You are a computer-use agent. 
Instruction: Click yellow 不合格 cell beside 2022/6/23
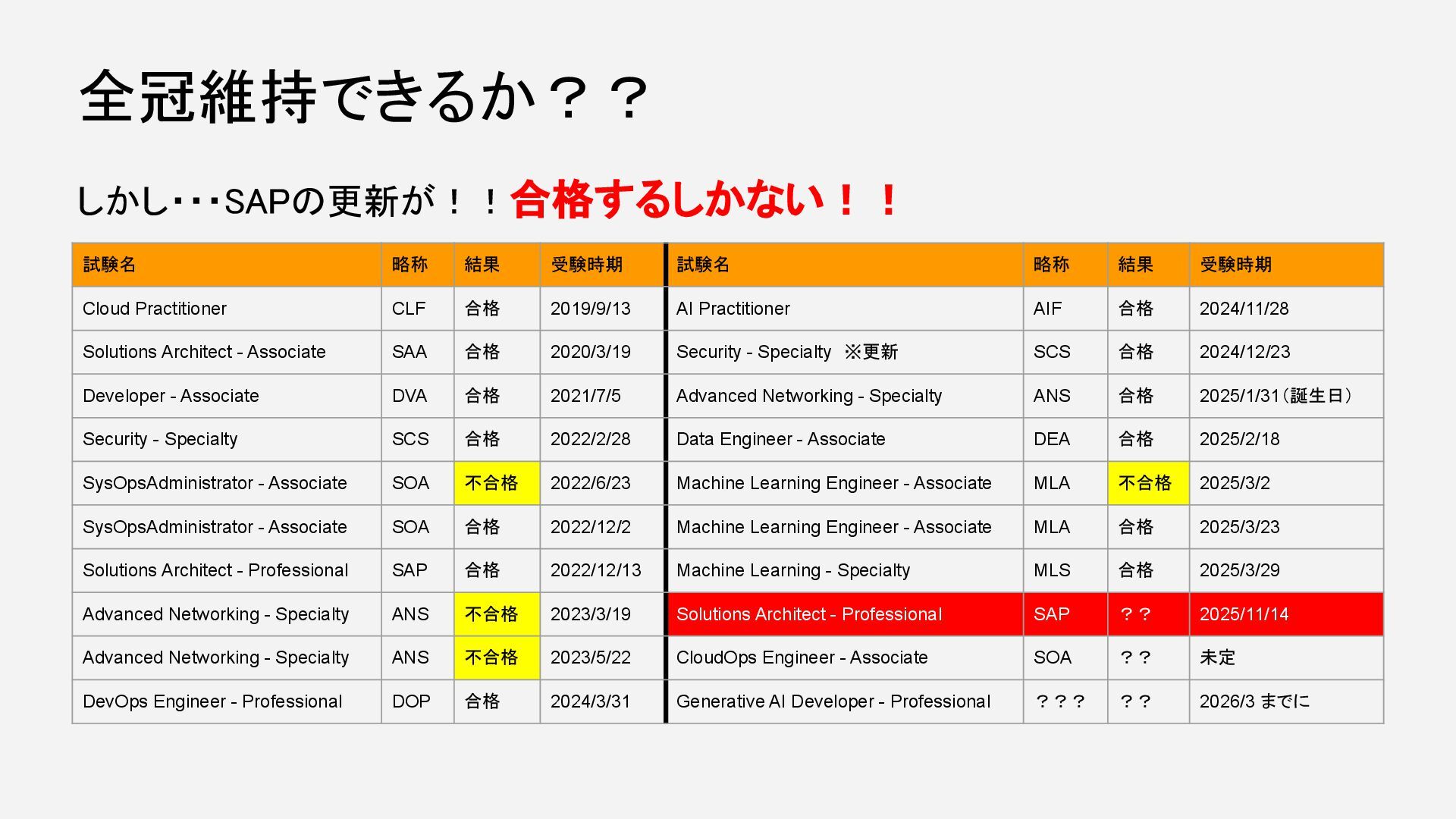pyautogui.click(x=496, y=483)
